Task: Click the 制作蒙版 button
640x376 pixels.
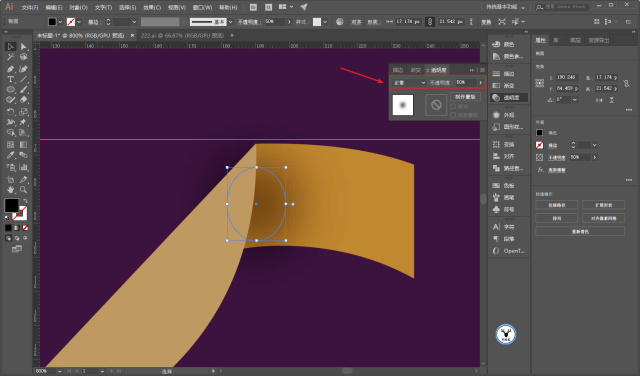Action: tap(465, 97)
